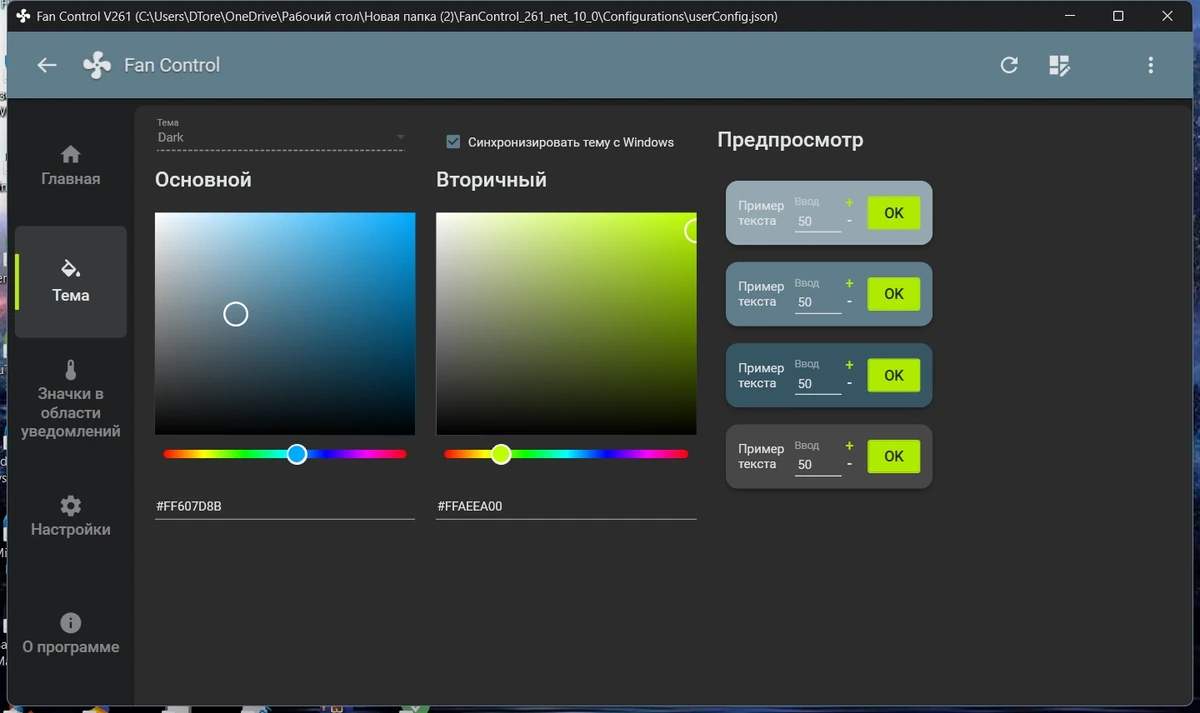
Task: Click the #FFAEEA00 hex input field
Action: [566, 506]
